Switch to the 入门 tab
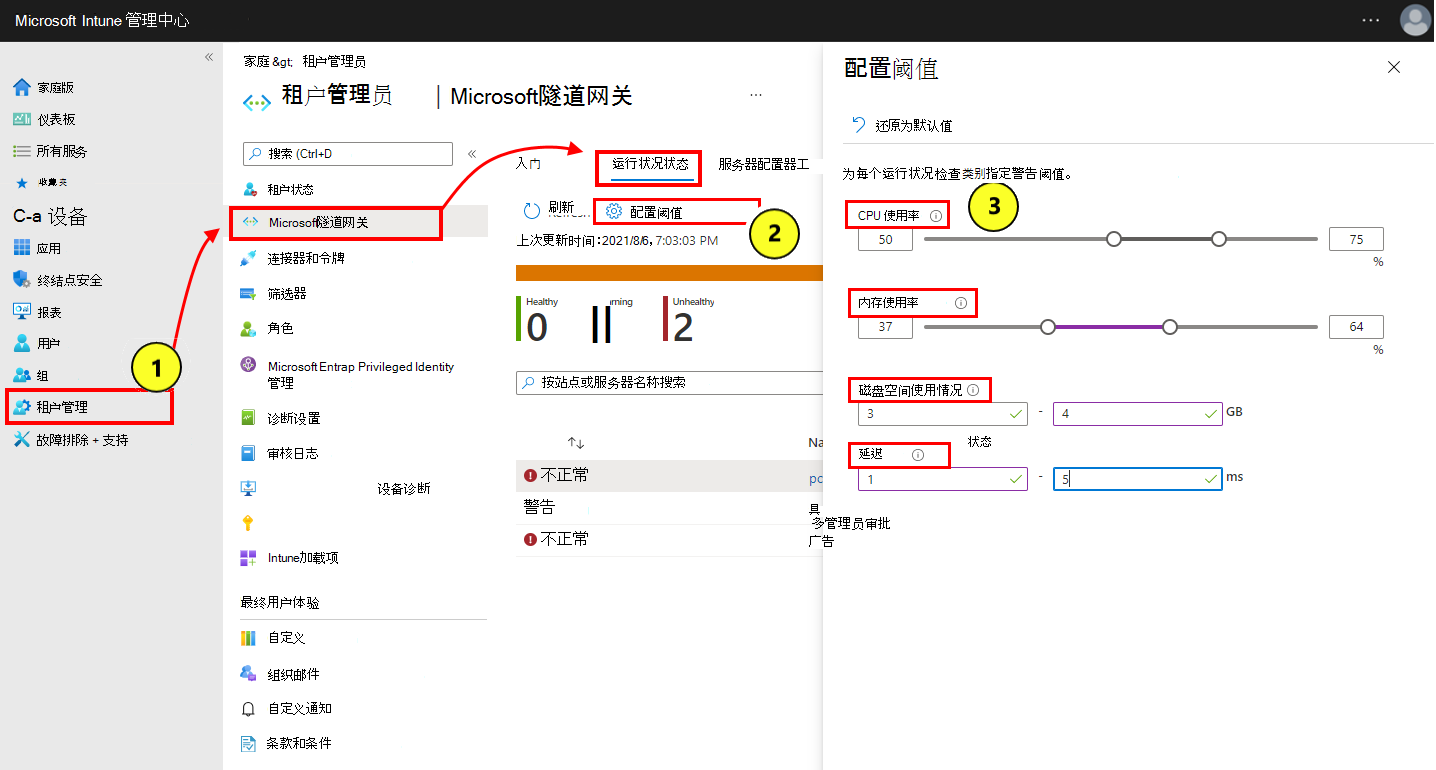 pos(528,164)
